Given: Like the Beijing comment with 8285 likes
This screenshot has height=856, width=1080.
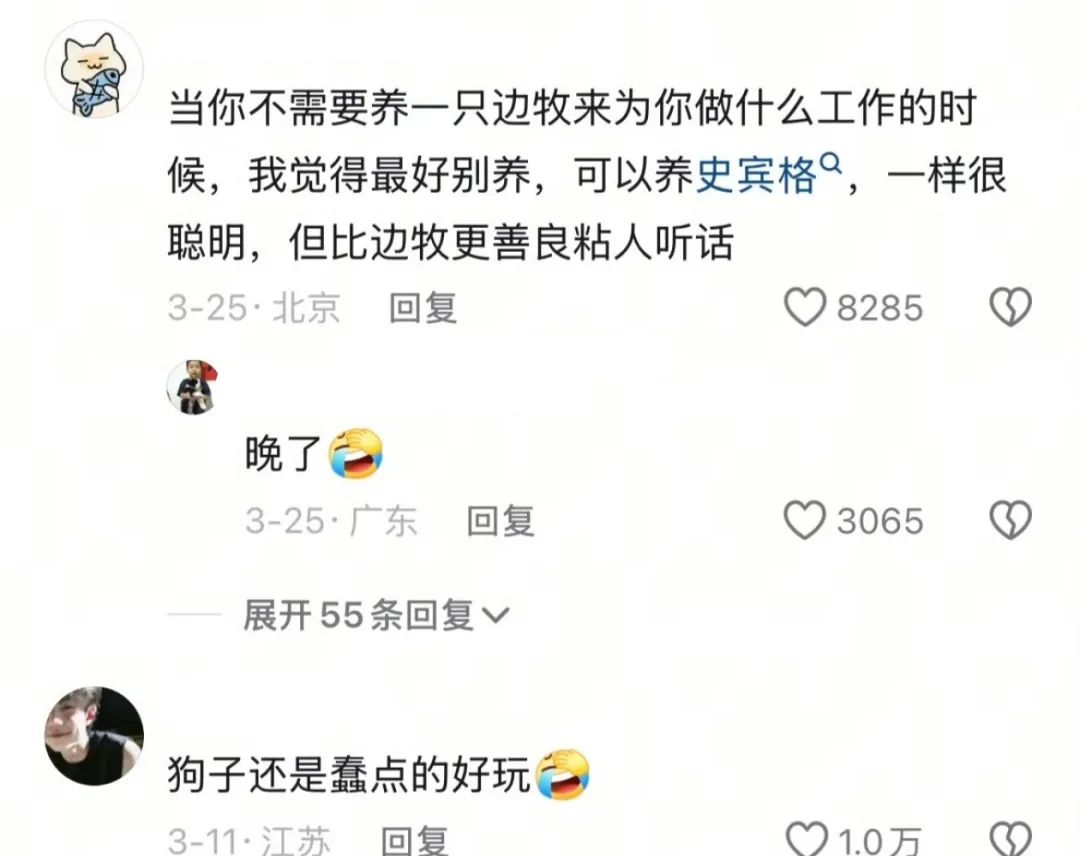Looking at the screenshot, I should 804,306.
